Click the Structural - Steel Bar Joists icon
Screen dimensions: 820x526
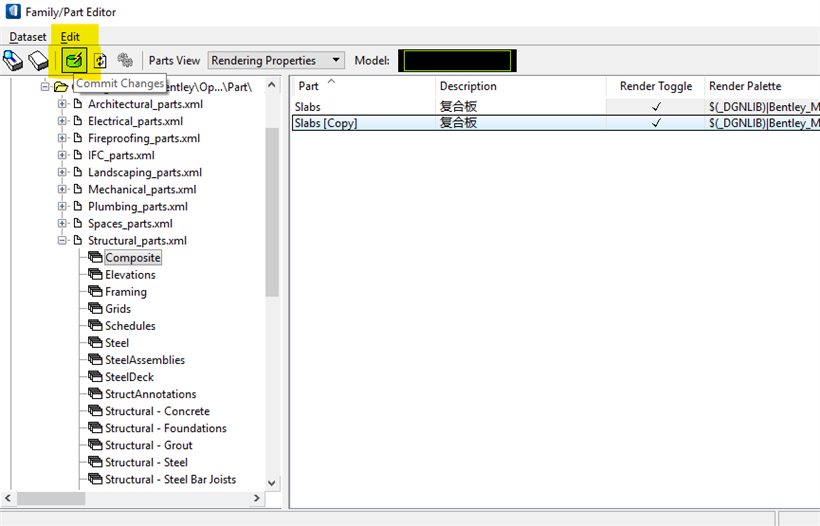[95, 479]
